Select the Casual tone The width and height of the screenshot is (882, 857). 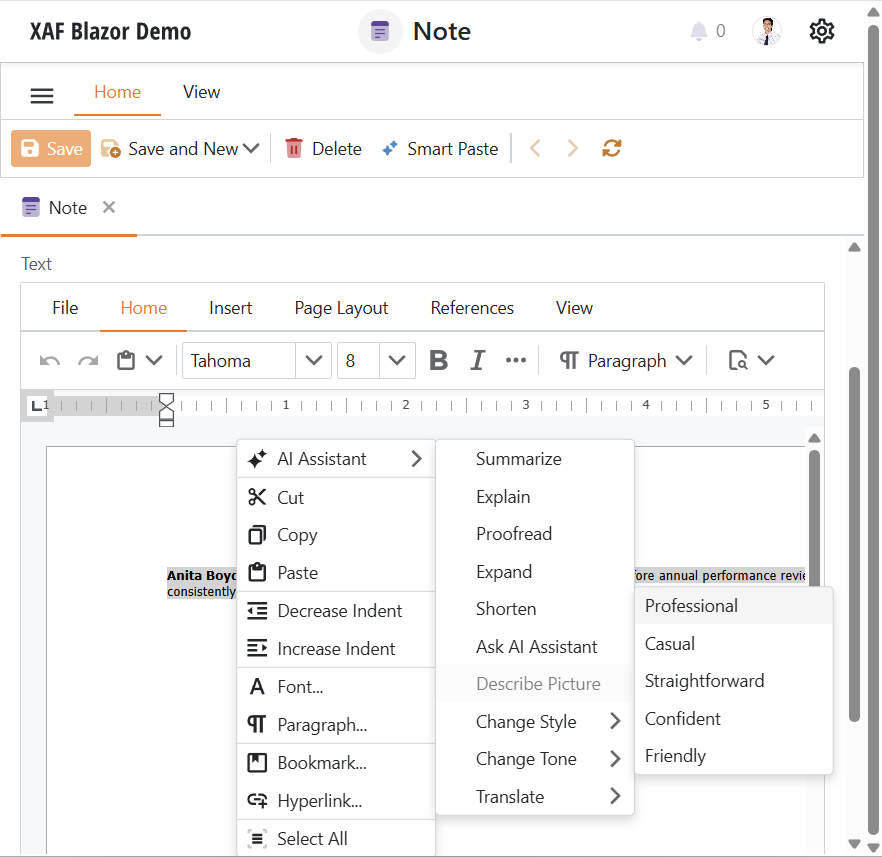click(x=734, y=643)
